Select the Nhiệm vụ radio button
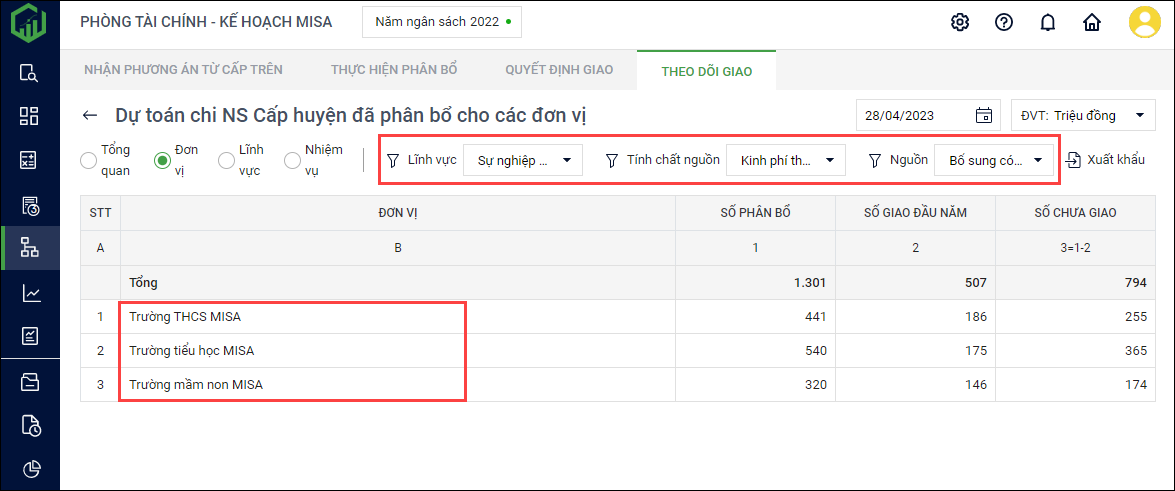Viewport: 1175px width, 491px height. coord(292,160)
